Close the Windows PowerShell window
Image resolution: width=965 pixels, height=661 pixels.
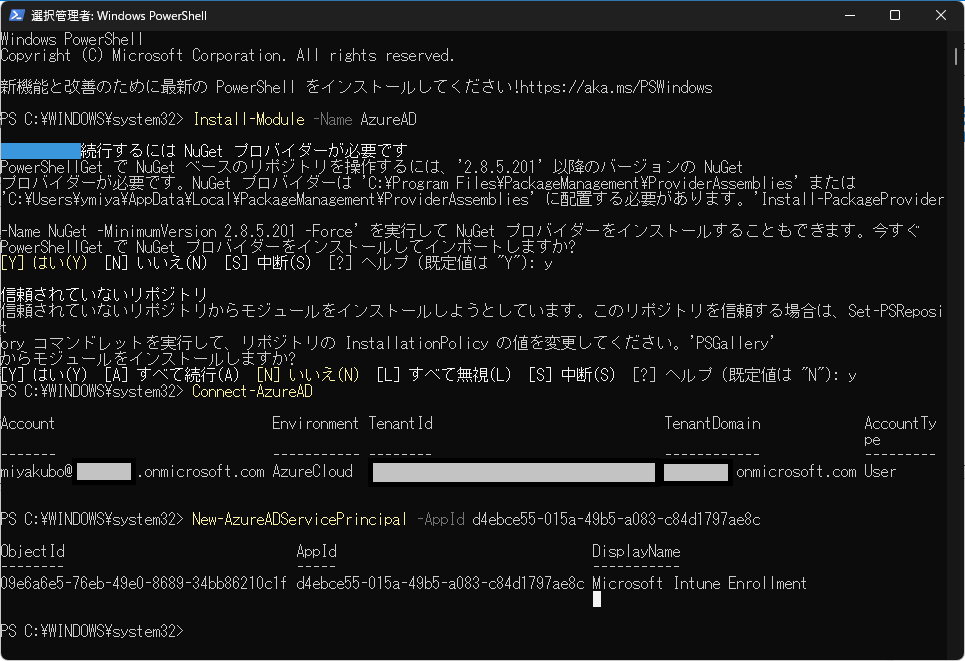(940, 15)
